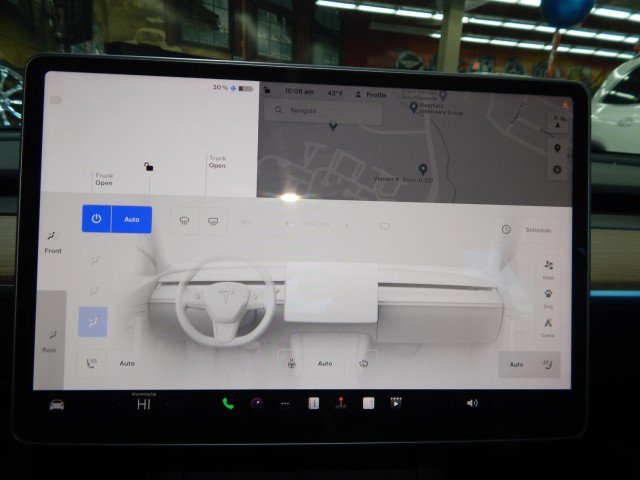Toggle the wiper heater icon
Image resolution: width=640 pixels, height=480 pixels.
point(363,363)
